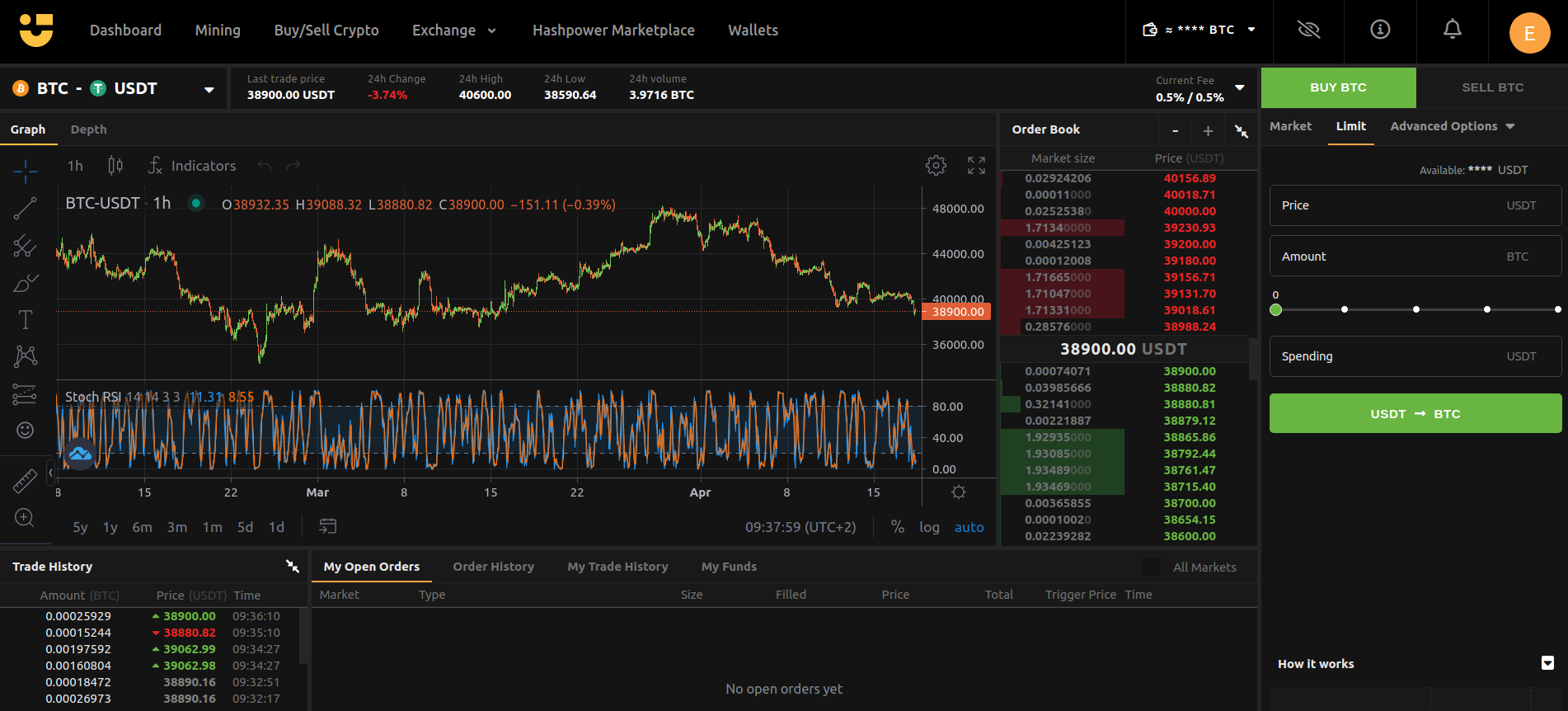Select the trend line drawing tool
The image size is (1568, 711).
[x=25, y=209]
